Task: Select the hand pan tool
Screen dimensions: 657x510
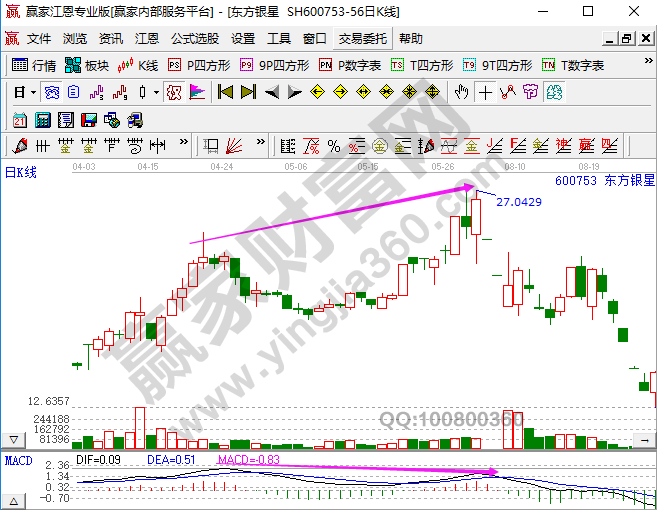Action: (x=461, y=92)
